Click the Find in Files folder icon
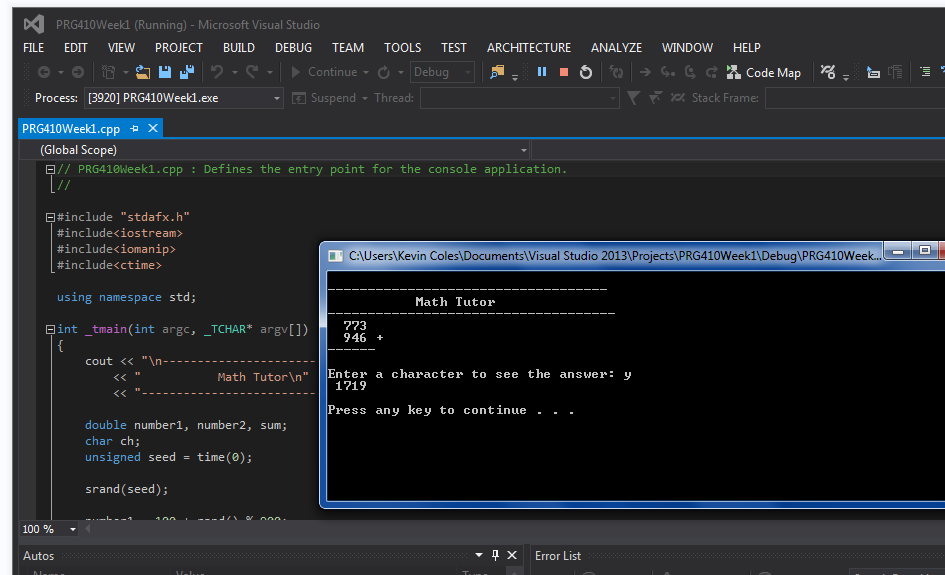The image size is (945, 575). click(x=497, y=72)
